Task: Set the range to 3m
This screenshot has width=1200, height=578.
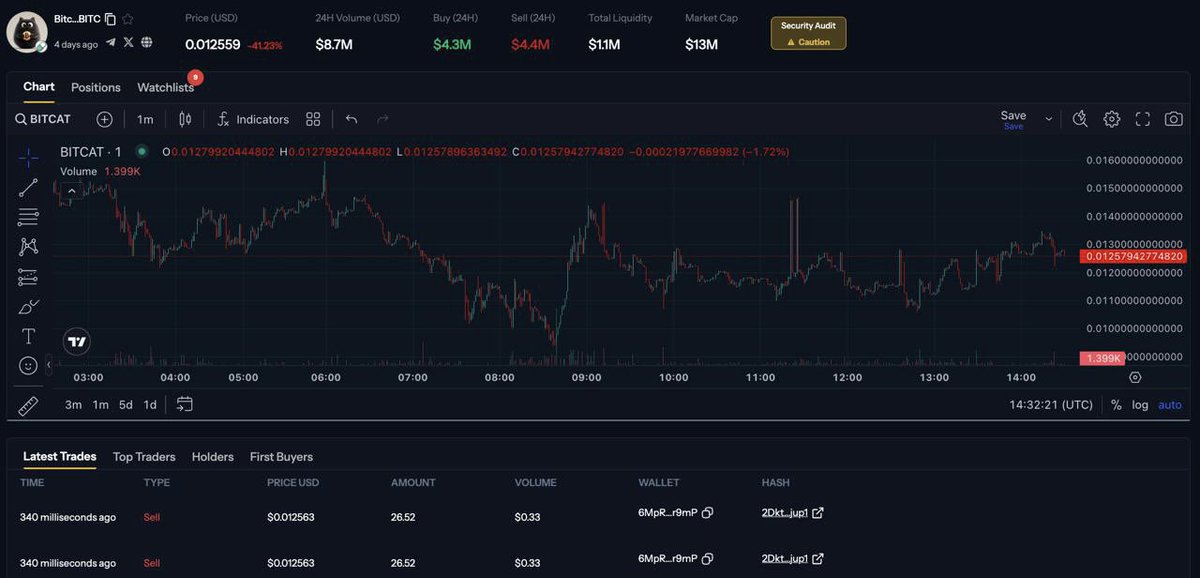Action: click(x=73, y=405)
